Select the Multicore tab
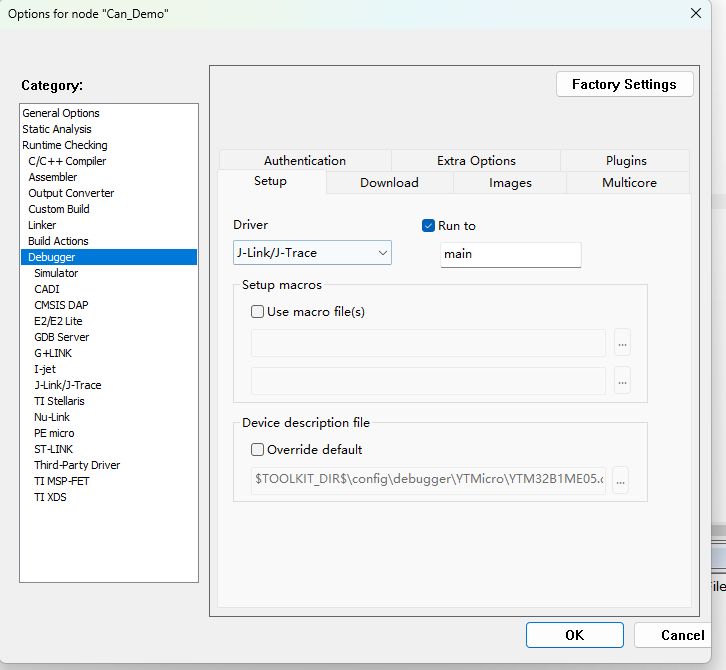 tap(629, 183)
